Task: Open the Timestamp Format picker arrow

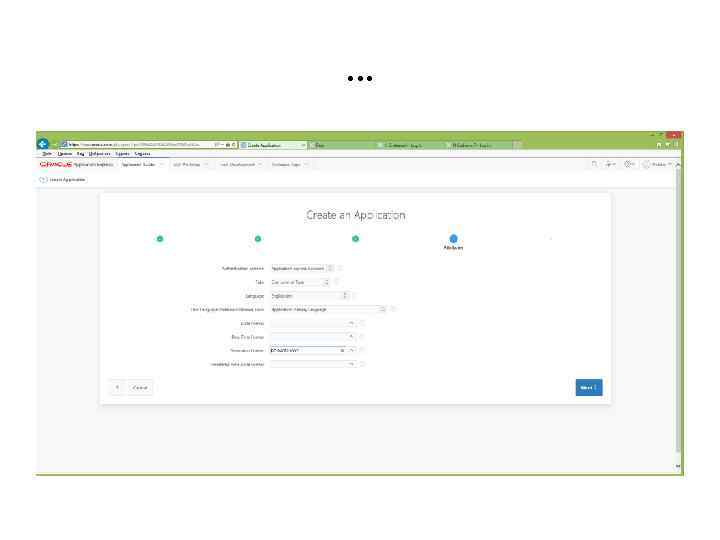Action: point(351,350)
